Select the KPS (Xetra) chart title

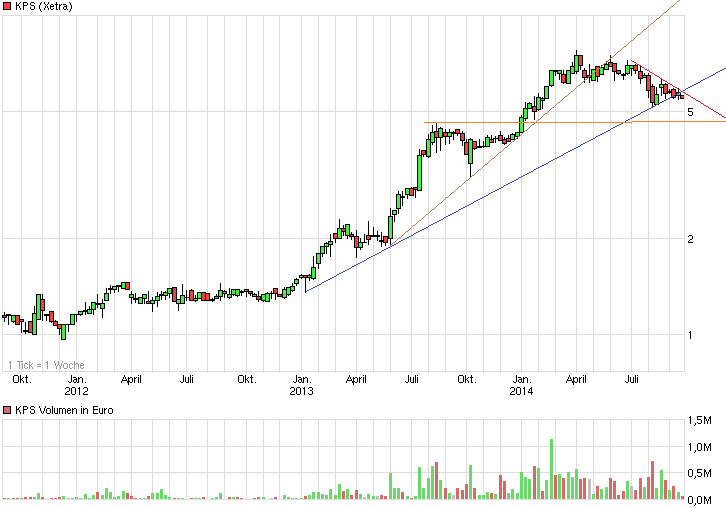[46, 8]
